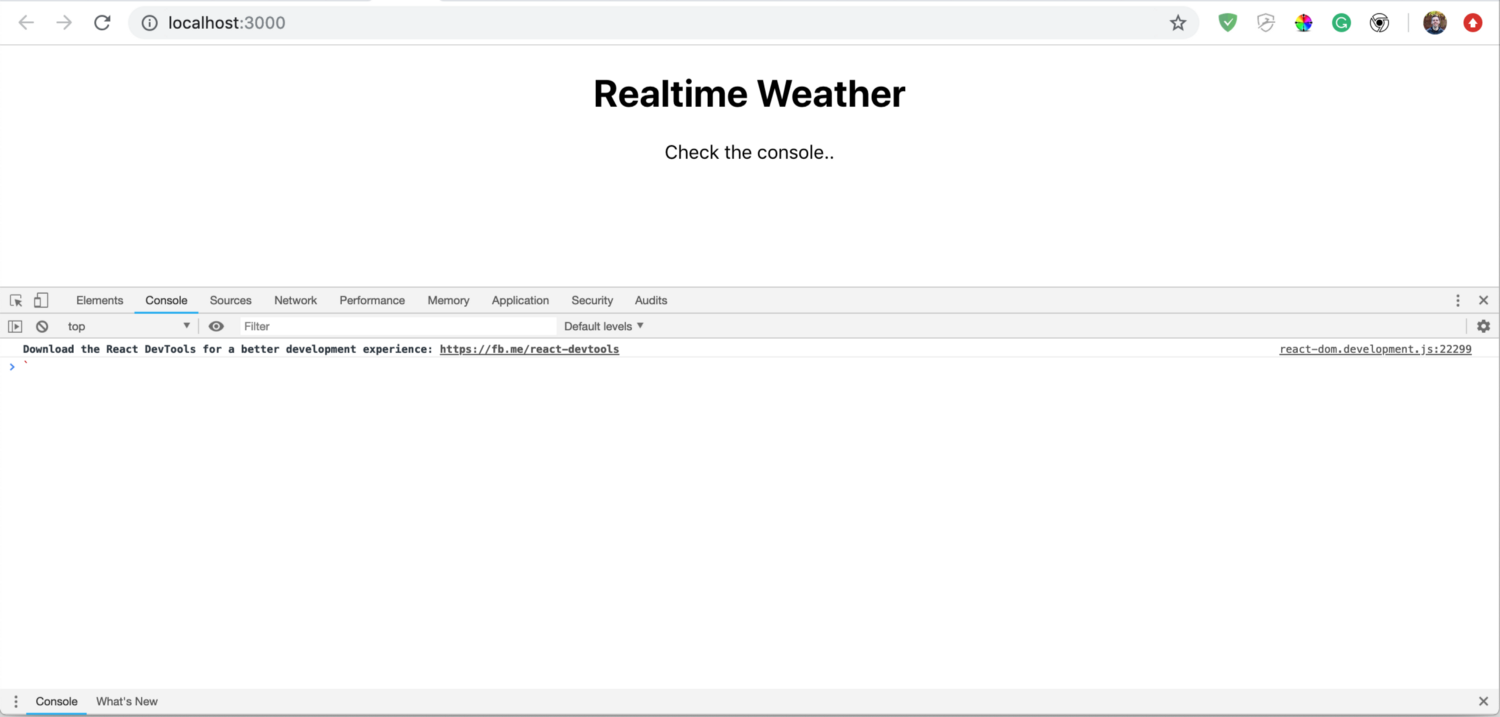Image resolution: width=1500 pixels, height=717 pixels.
Task: Open the Application tab
Action: pos(520,300)
